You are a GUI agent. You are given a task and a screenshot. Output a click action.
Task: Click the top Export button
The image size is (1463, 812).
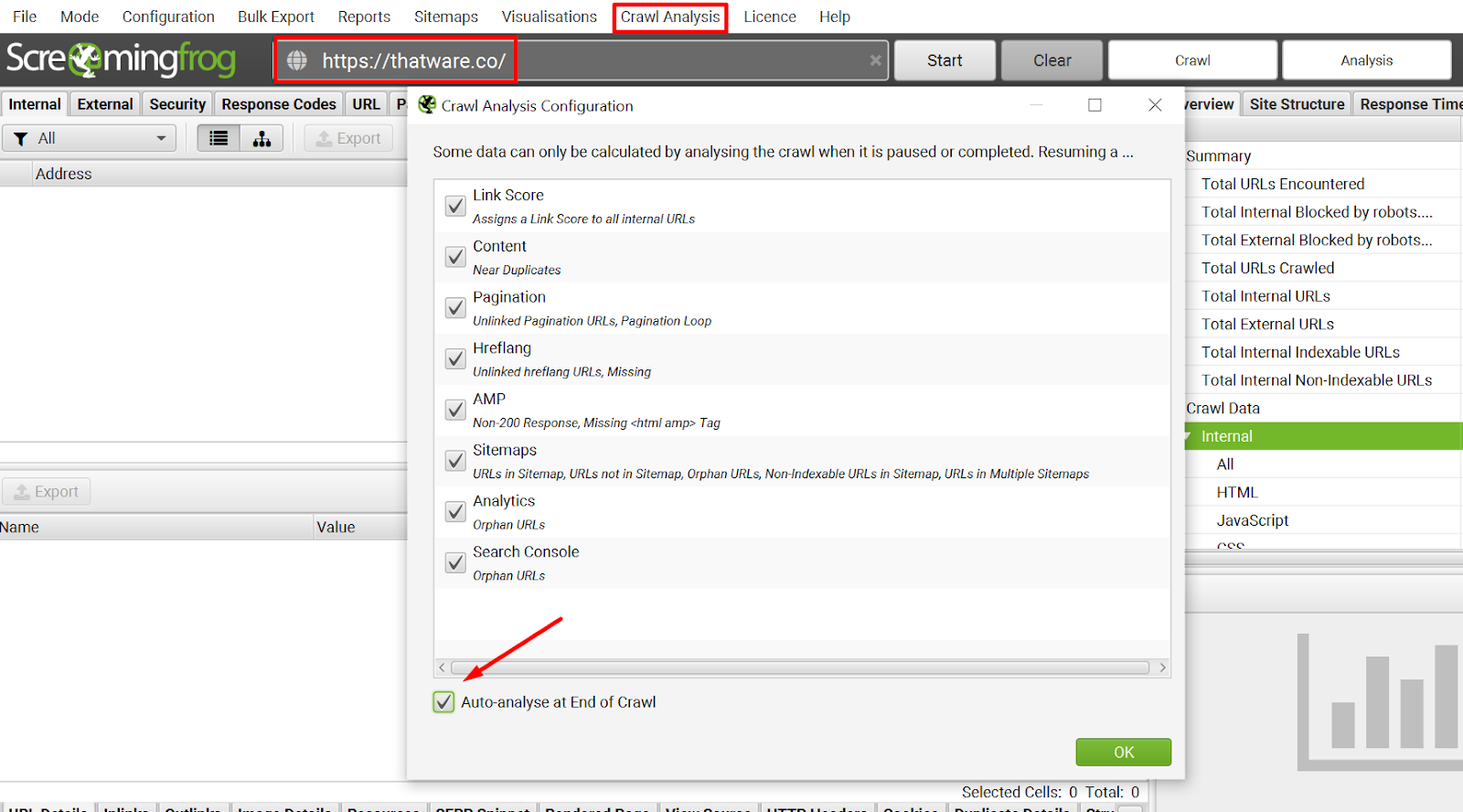[348, 138]
